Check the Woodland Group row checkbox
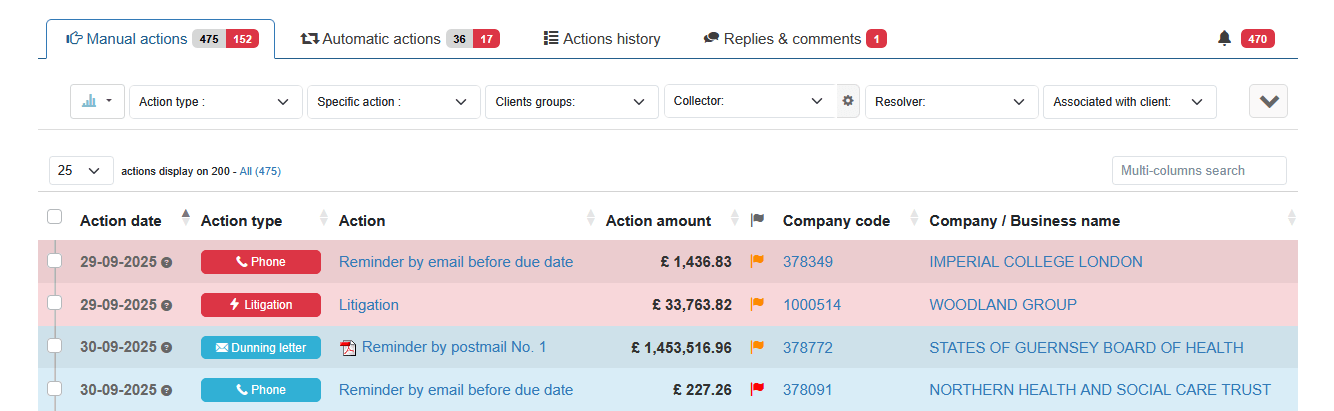The width and height of the screenshot is (1334, 411). pos(55,303)
